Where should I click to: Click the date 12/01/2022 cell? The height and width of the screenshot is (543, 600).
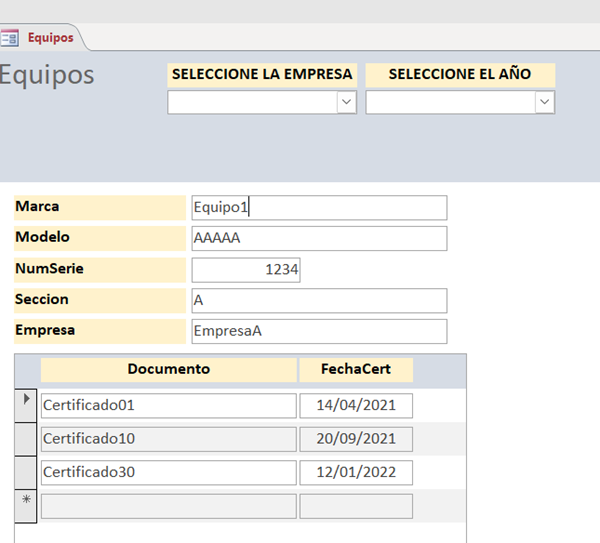pyautogui.click(x=356, y=472)
